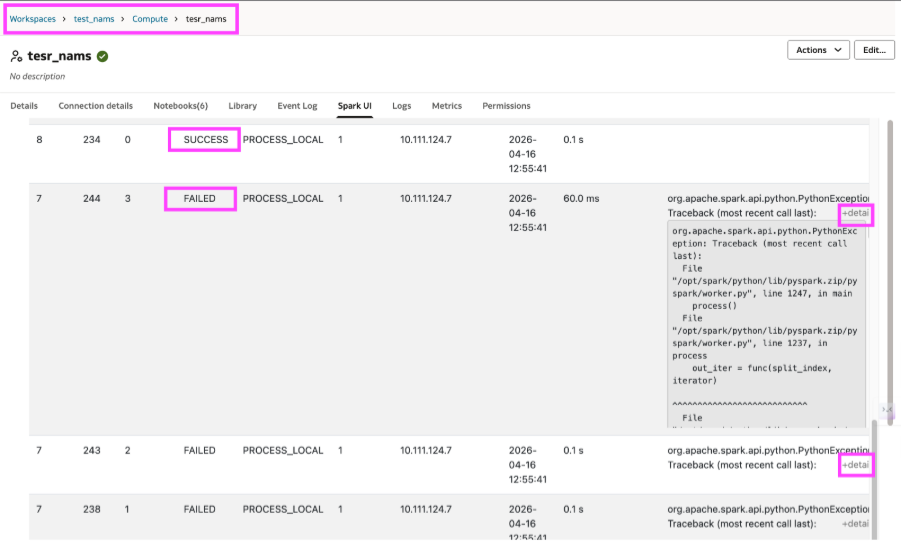Click the compute cluster icon beside tesr_nams title

pyautogui.click(x=17, y=57)
